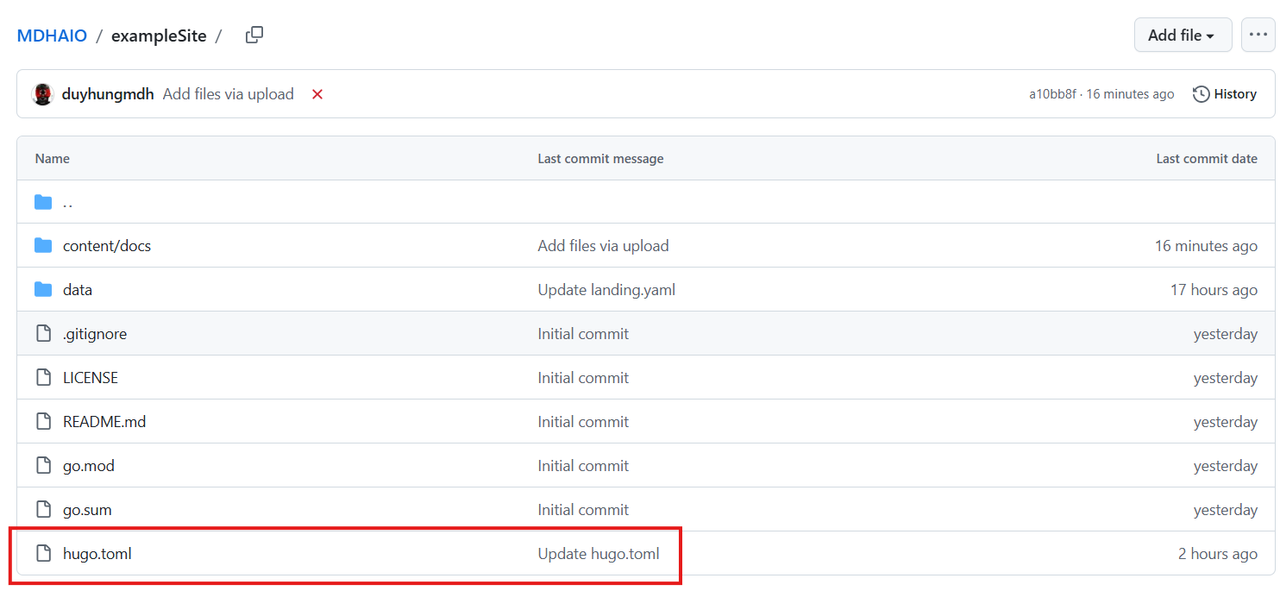Open the three-dots more options menu
The height and width of the screenshot is (592, 1280).
coord(1258,35)
